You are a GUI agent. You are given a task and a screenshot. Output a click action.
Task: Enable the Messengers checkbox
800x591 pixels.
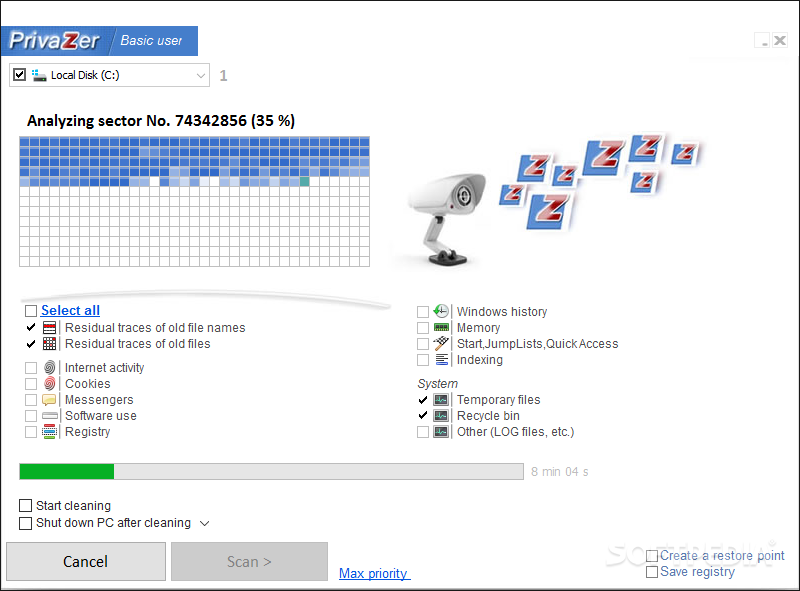[31, 400]
